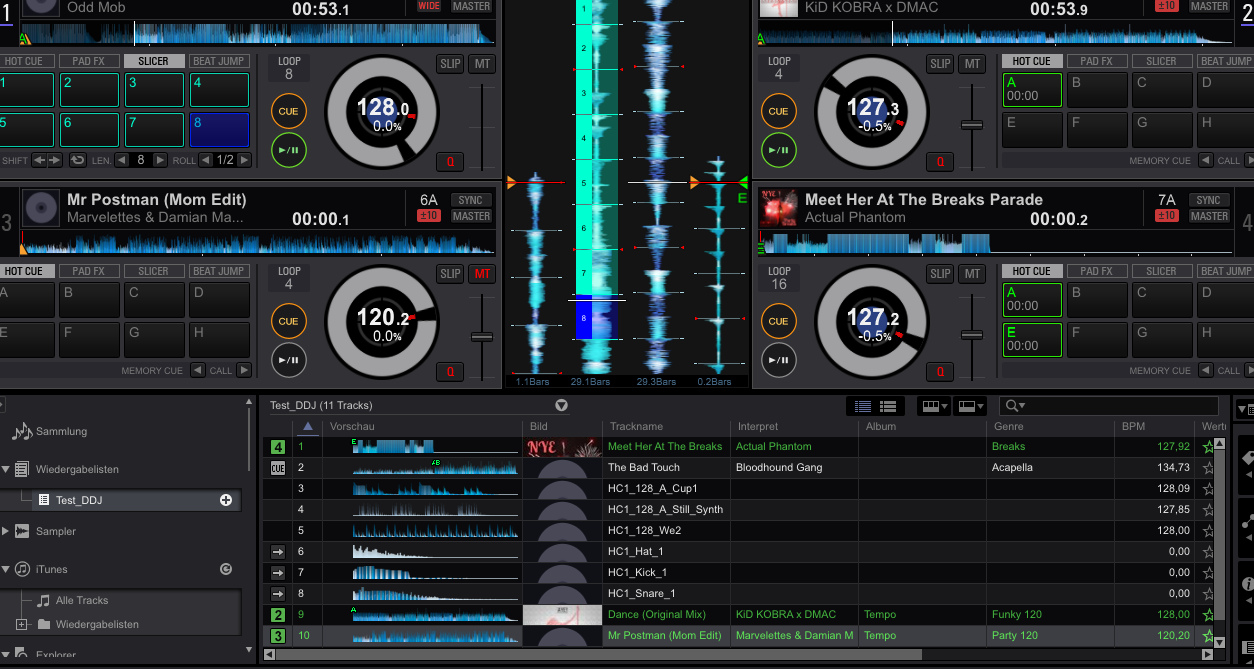Expand the Sampler tree node
The height and width of the screenshot is (669, 1254).
[6, 531]
